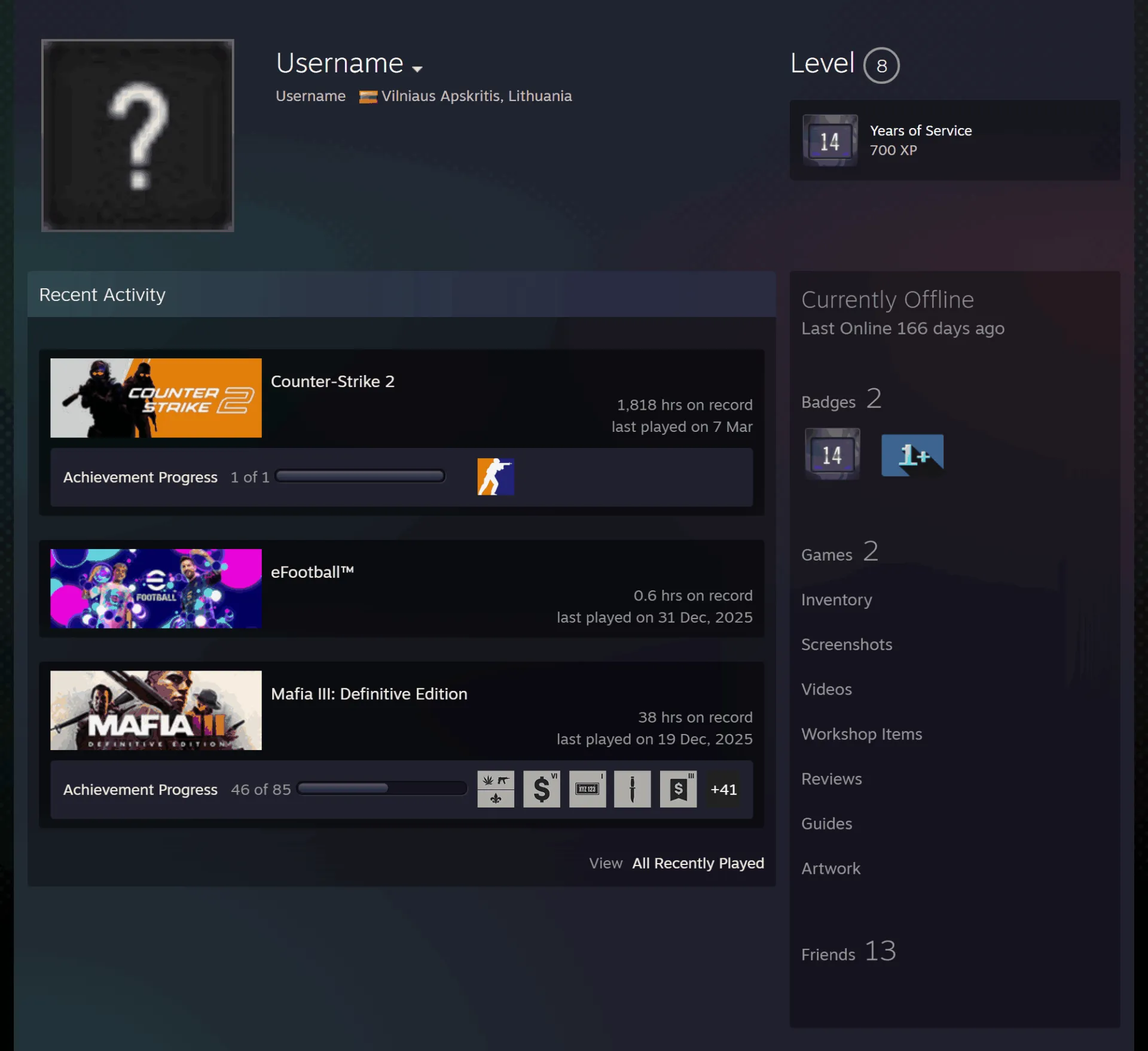The width and height of the screenshot is (1148, 1051).
Task: Click the Counter-Strike 2 achievement icon
Action: pos(496,477)
